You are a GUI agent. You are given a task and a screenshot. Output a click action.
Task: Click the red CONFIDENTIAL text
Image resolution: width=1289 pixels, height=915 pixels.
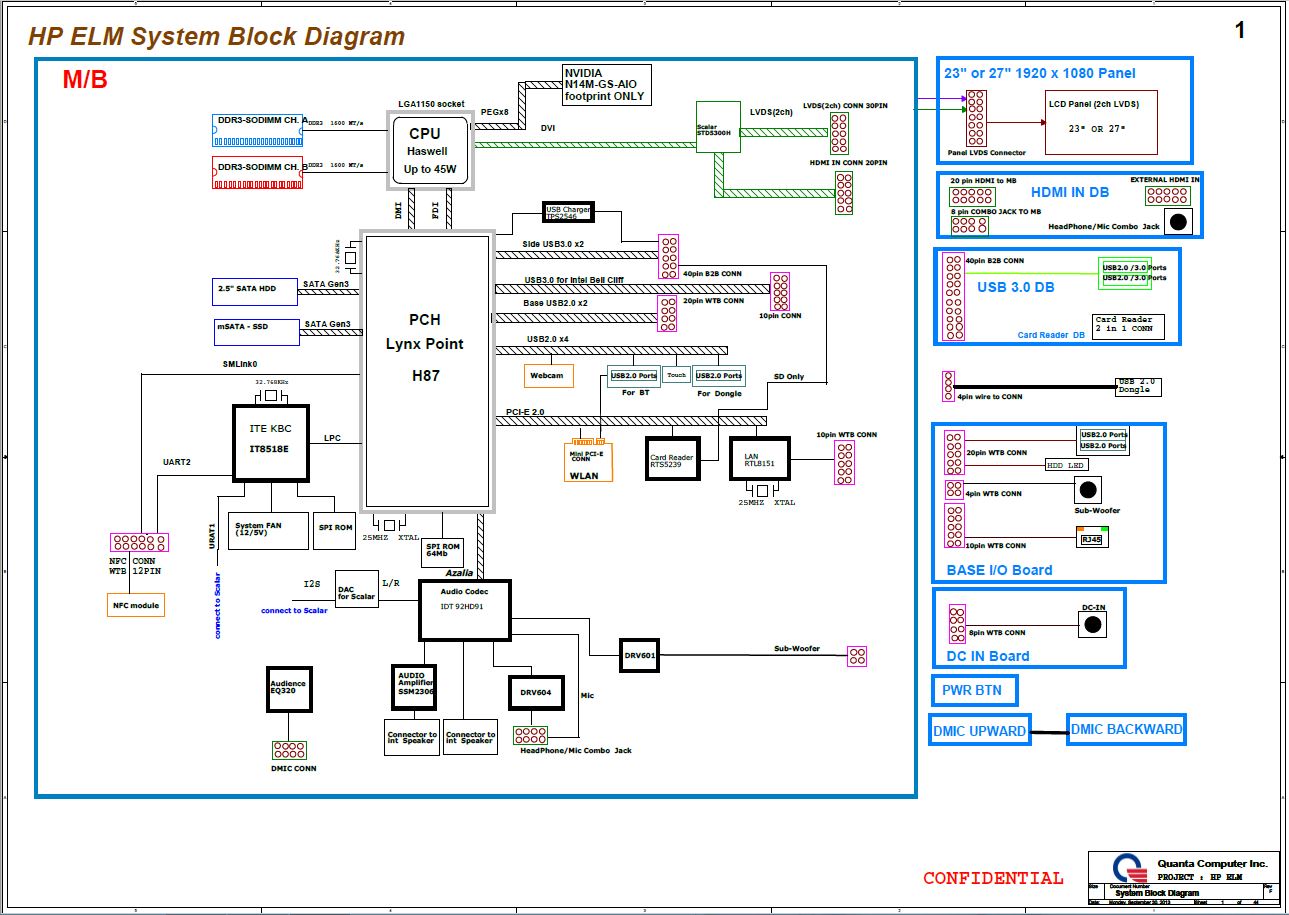[x=993, y=878]
